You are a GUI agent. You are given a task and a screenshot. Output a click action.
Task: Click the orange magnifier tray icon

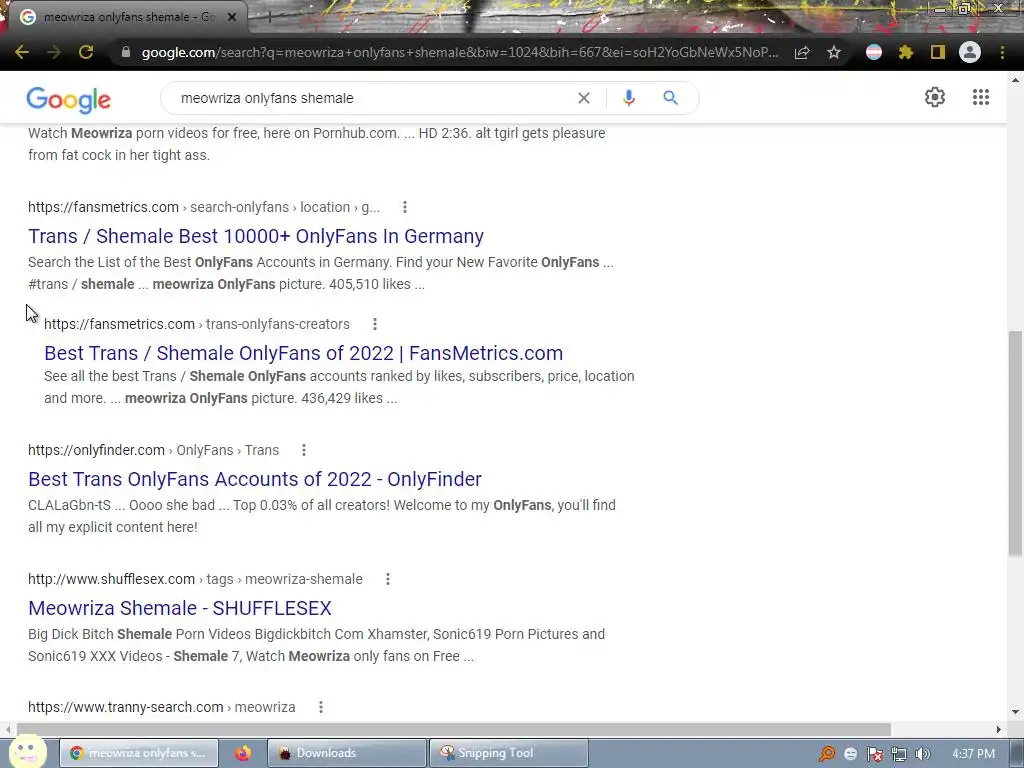[827, 754]
